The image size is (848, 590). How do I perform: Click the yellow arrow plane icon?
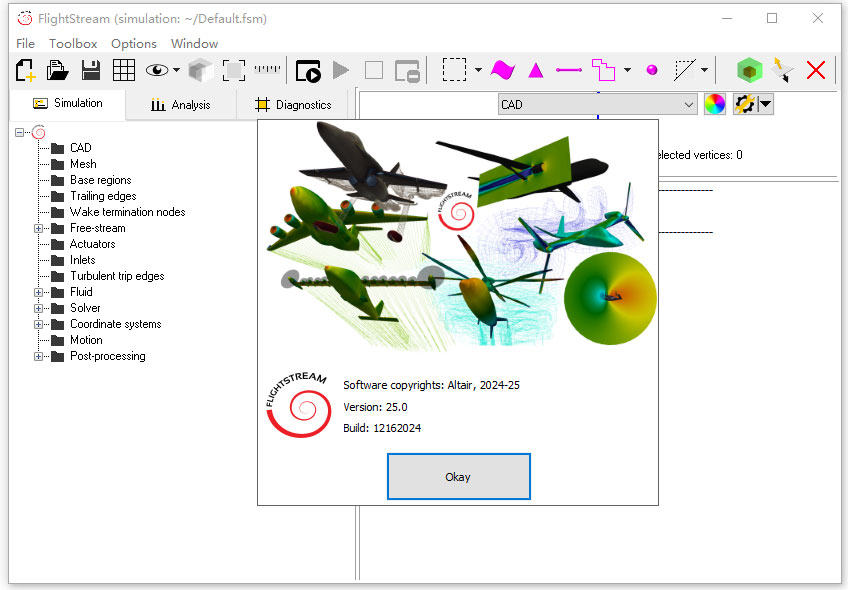click(x=783, y=70)
